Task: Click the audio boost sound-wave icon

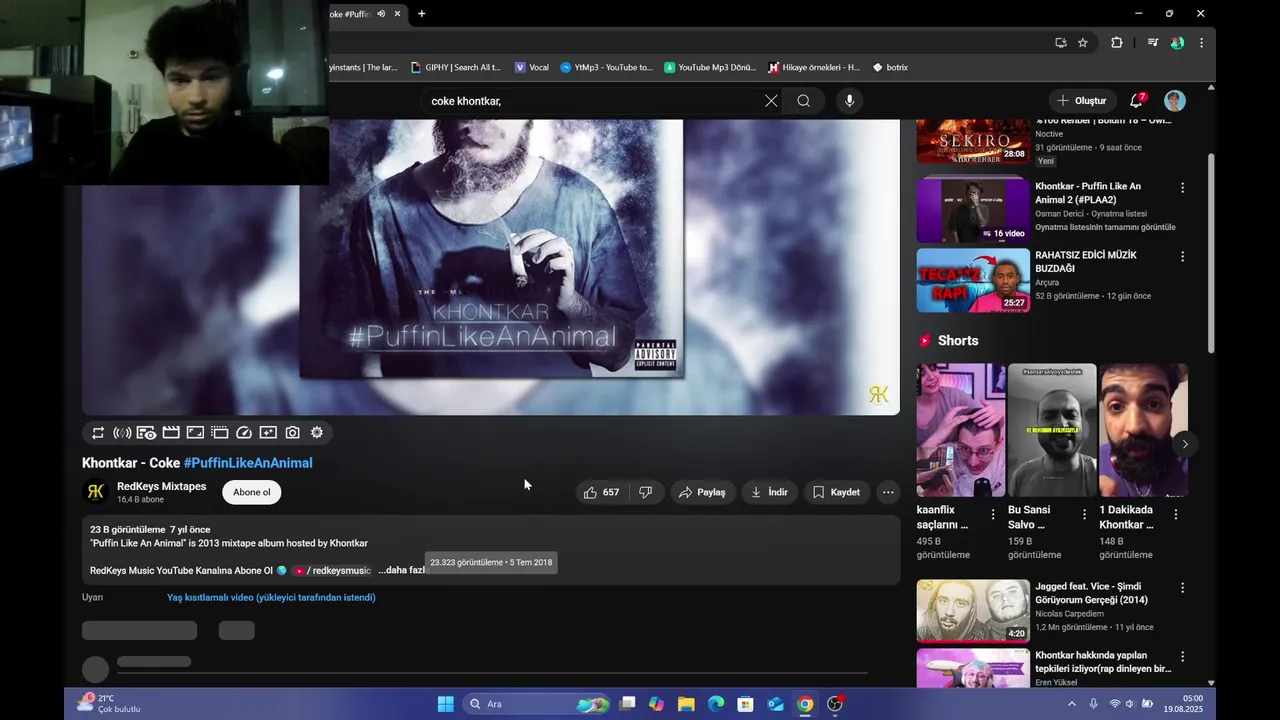Action: pyautogui.click(x=122, y=433)
